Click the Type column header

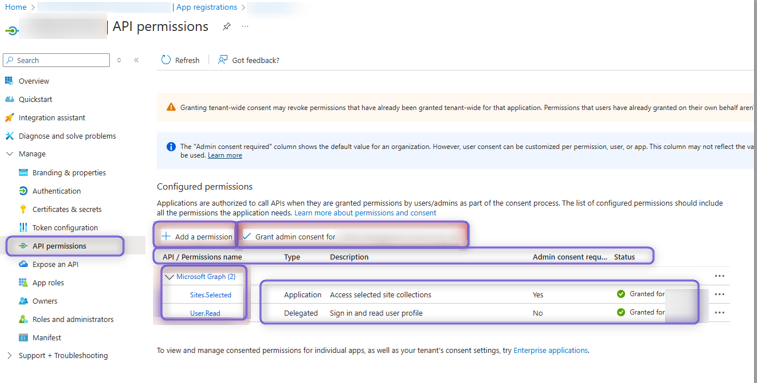[x=292, y=257]
